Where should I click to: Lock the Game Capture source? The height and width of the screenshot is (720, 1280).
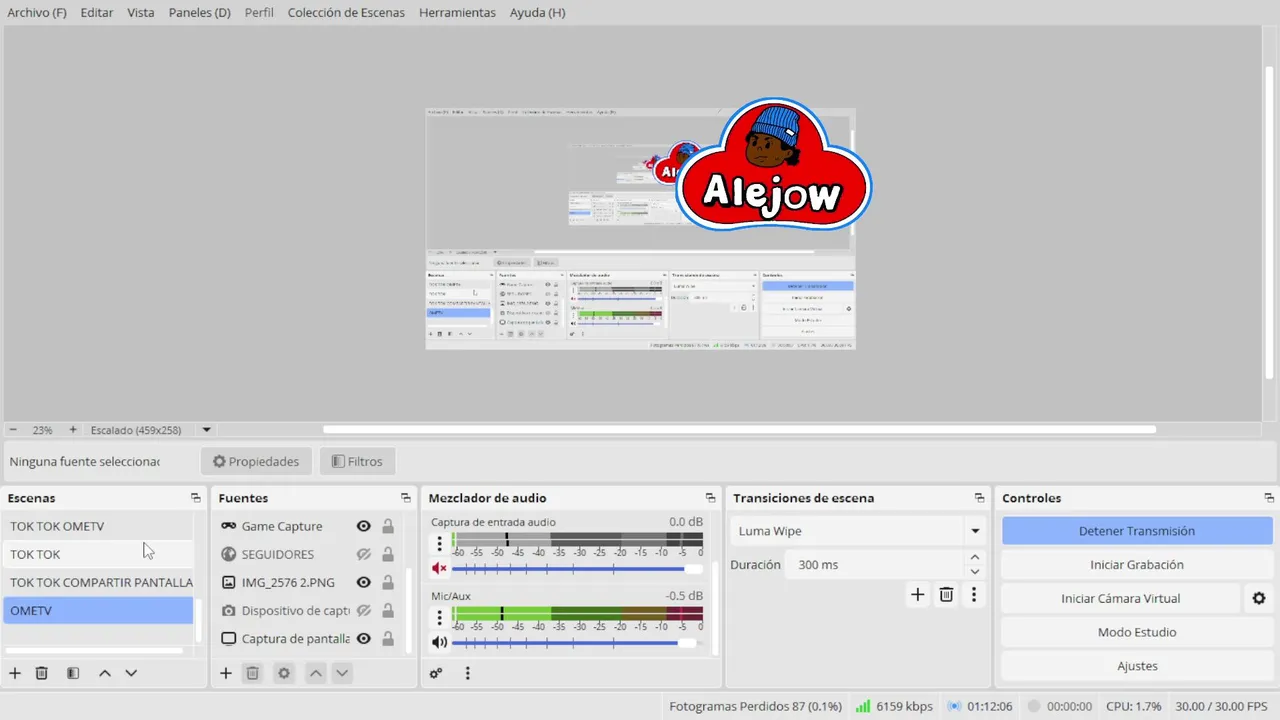(388, 526)
